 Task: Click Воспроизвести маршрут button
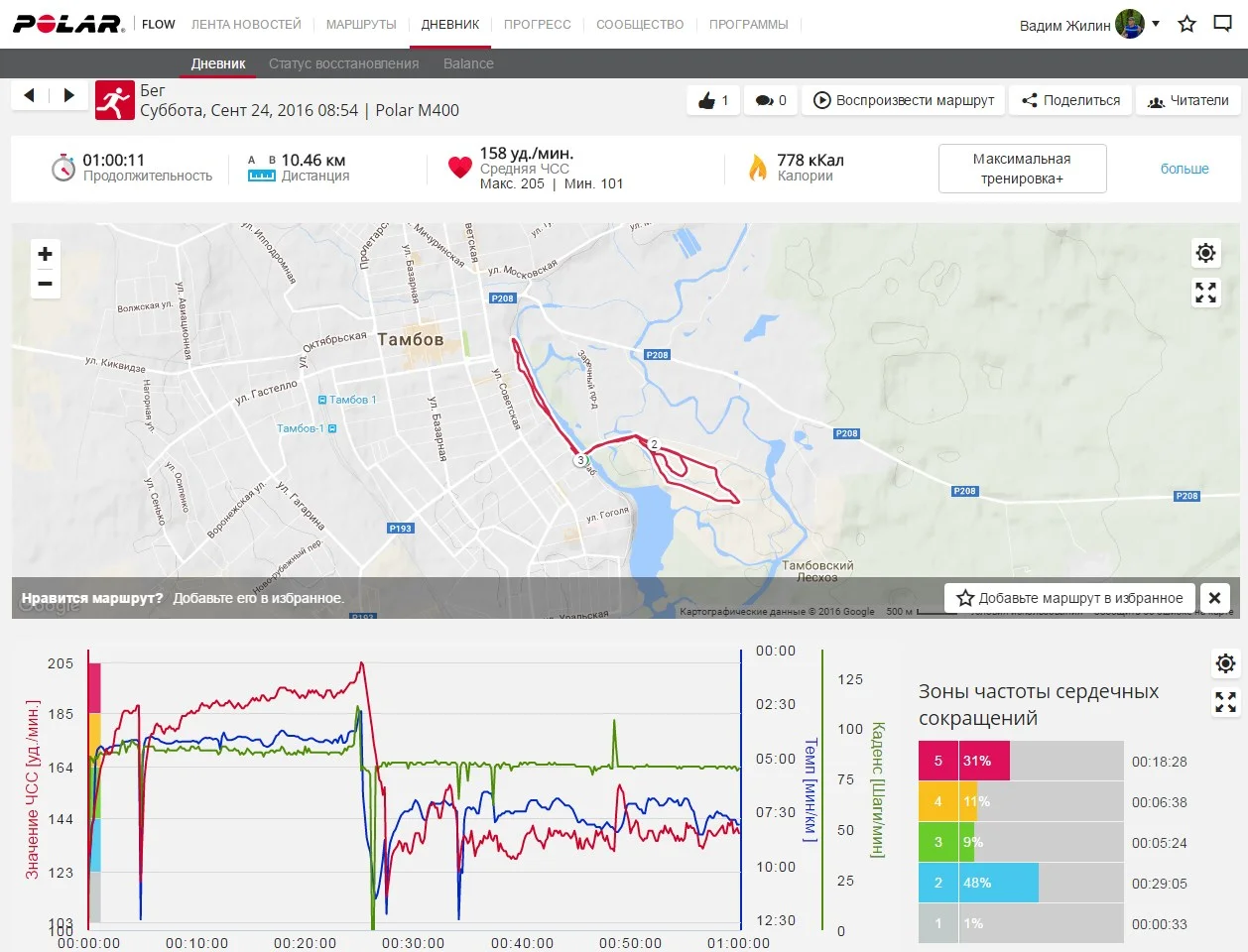click(x=904, y=100)
